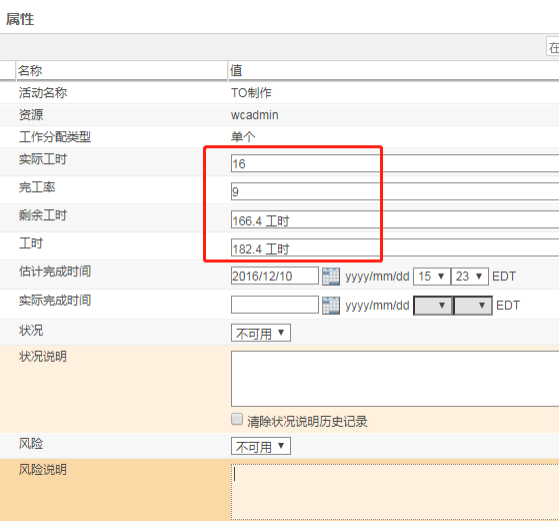
Task: Tick 清除状况说明历史记录 checkbox
Action: (237, 419)
